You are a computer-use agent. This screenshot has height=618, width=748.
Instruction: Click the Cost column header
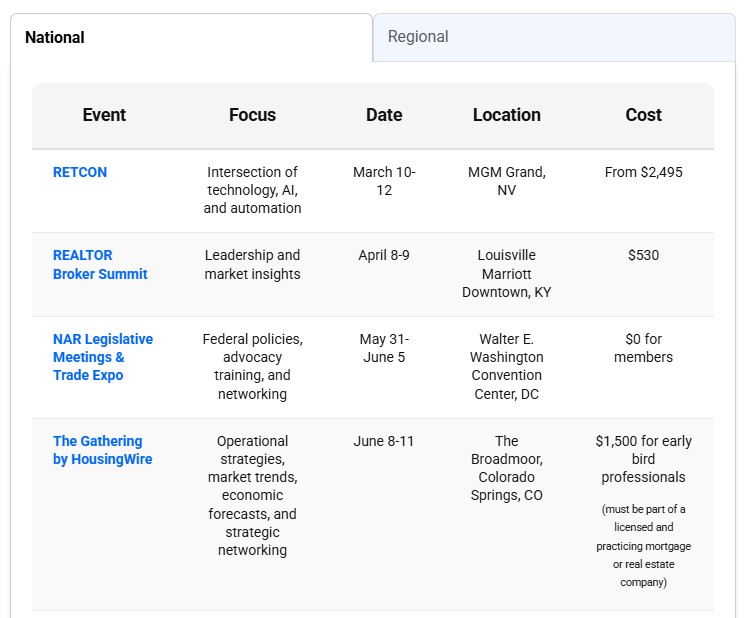644,115
